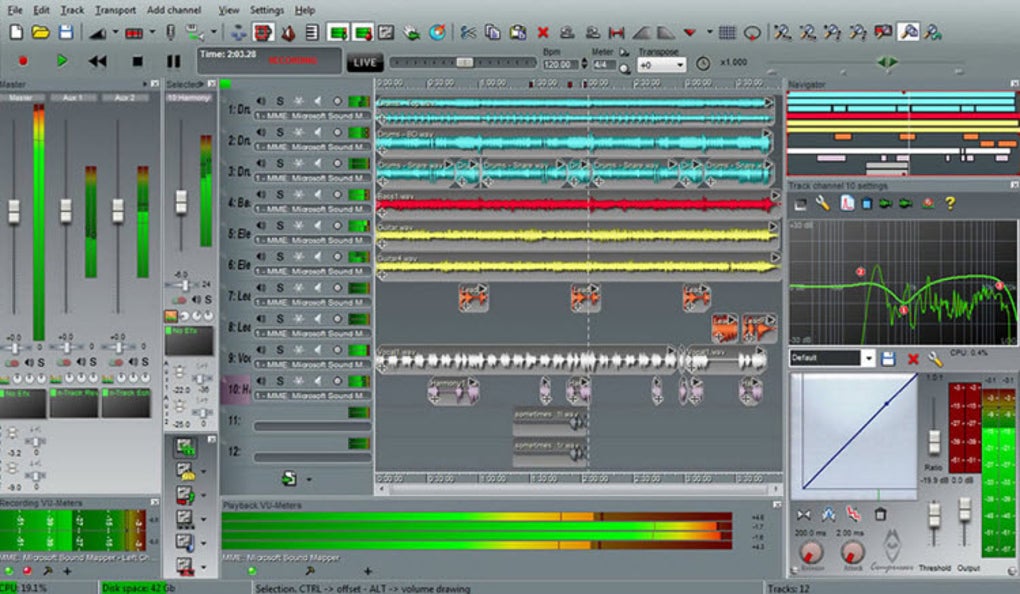Click the Bpm 120.00 field
The height and width of the screenshot is (594, 1020).
click(x=560, y=64)
